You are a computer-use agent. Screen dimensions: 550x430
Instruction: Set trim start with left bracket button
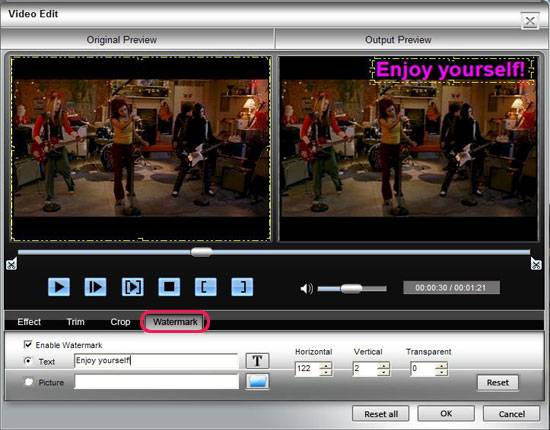coord(206,287)
